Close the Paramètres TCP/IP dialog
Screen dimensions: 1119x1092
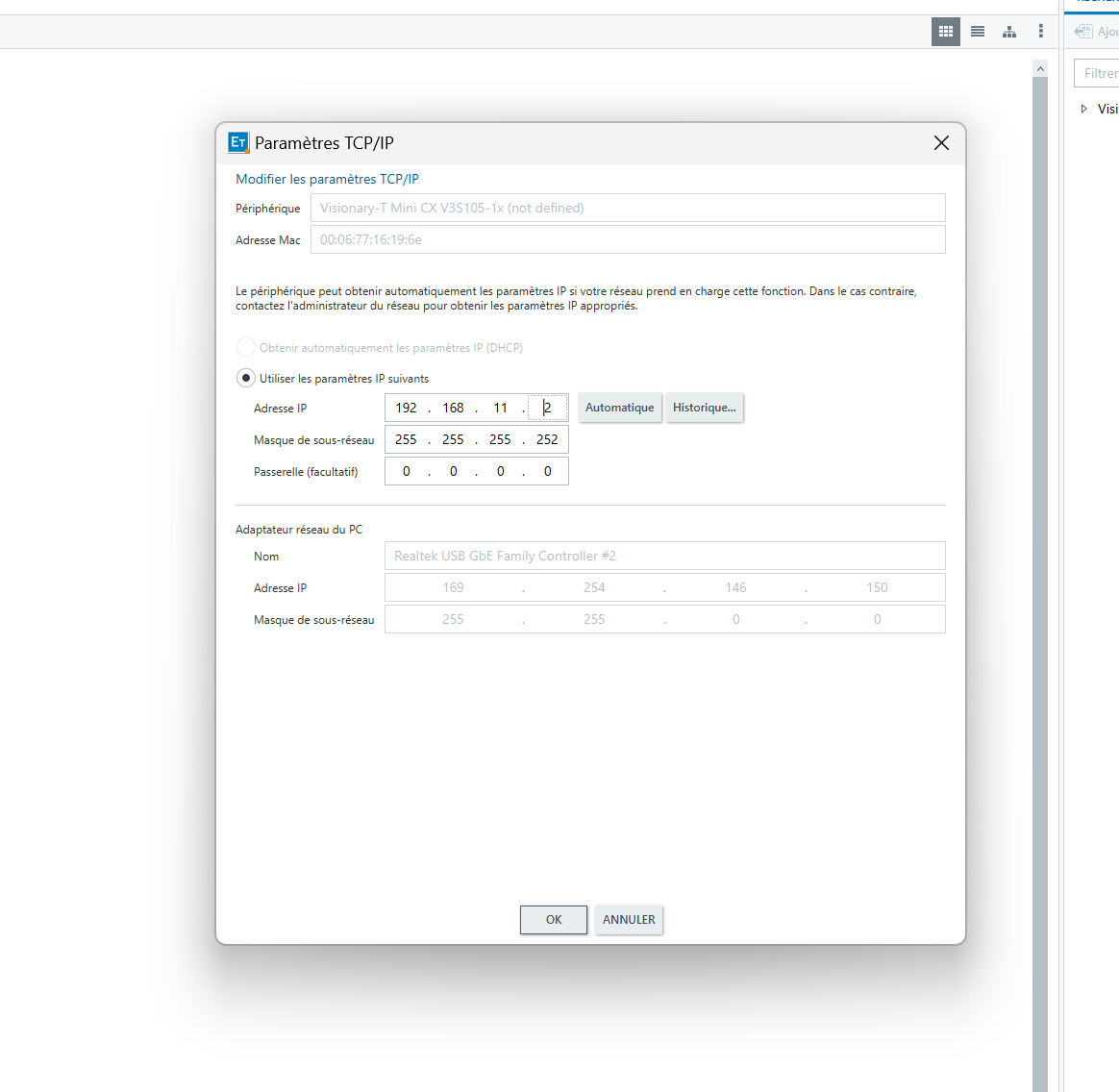(x=941, y=142)
